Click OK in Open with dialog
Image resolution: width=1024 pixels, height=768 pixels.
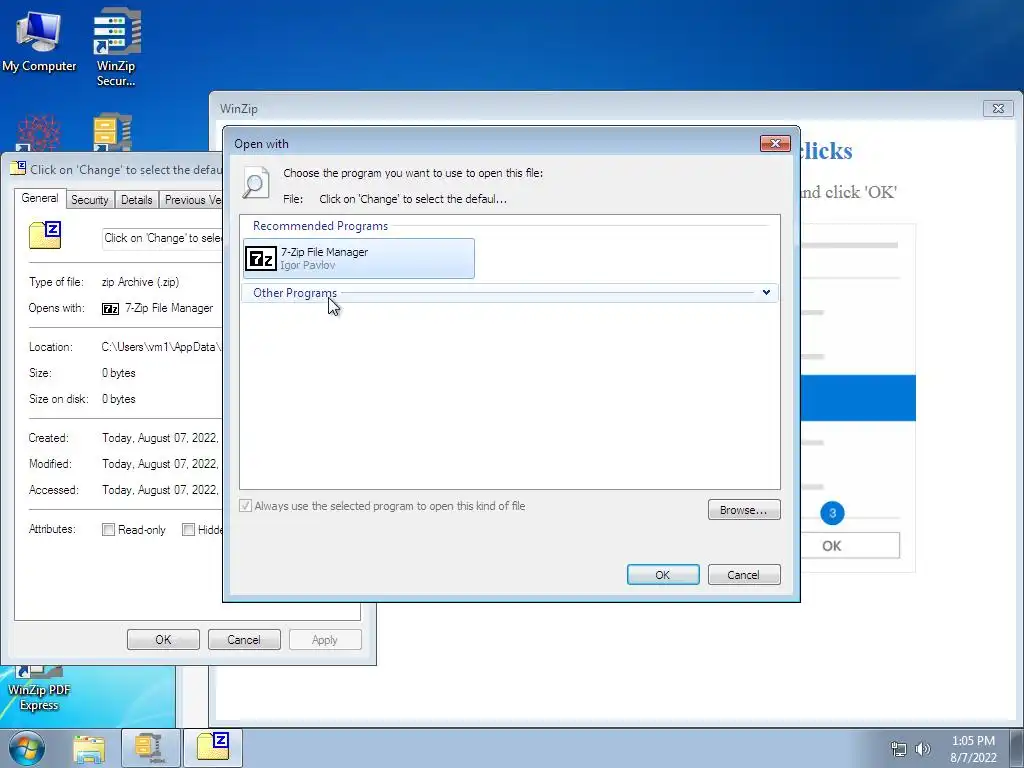pyautogui.click(x=663, y=575)
